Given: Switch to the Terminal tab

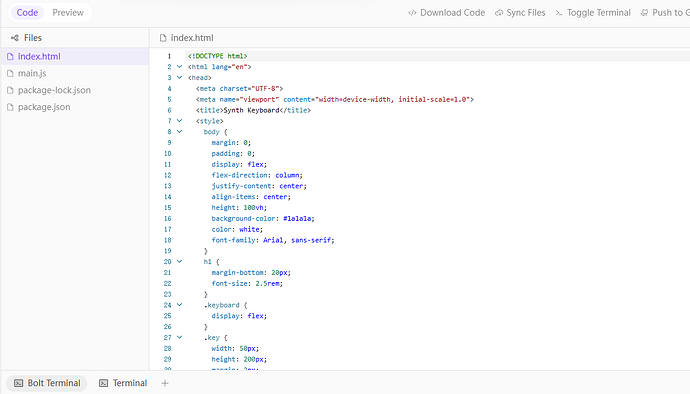Looking at the screenshot, I should point(123,383).
